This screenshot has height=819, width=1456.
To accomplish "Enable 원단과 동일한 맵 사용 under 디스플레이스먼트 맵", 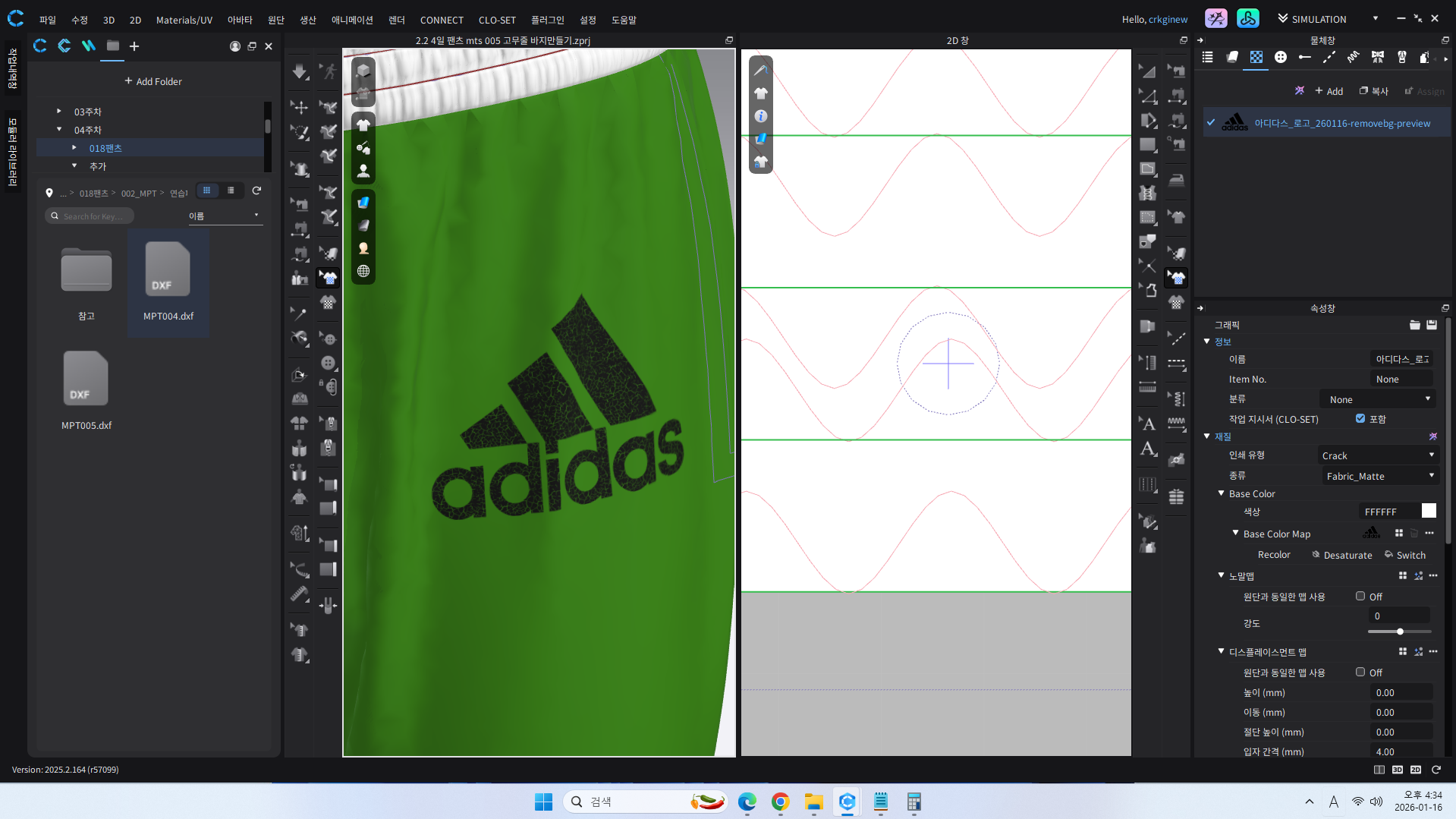I will point(1360,673).
